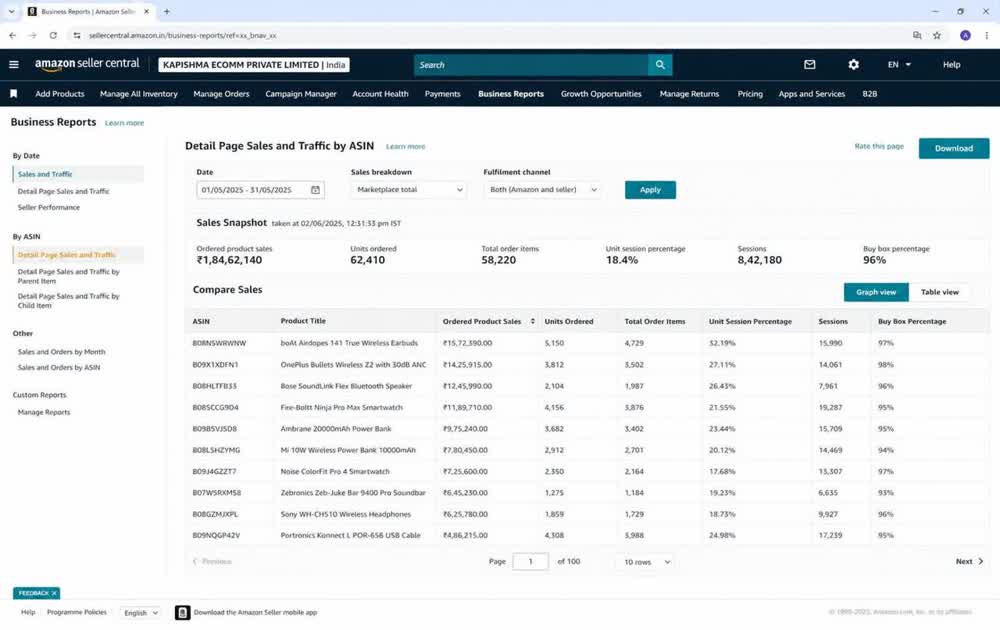This screenshot has width=1000, height=630.
Task: Click the date range input field
Action: click(260, 190)
